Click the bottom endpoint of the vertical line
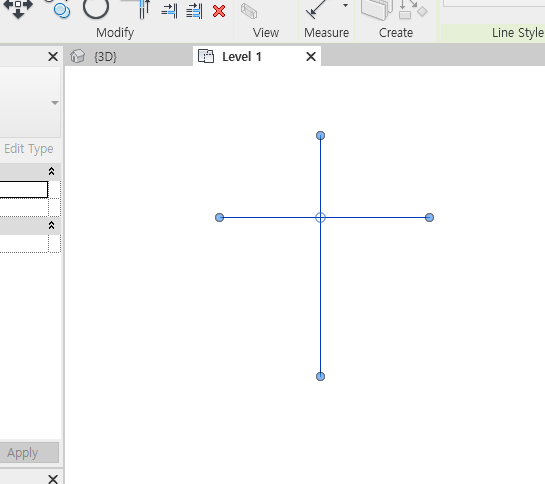Screen dimensions: 545x484 click(x=320, y=376)
